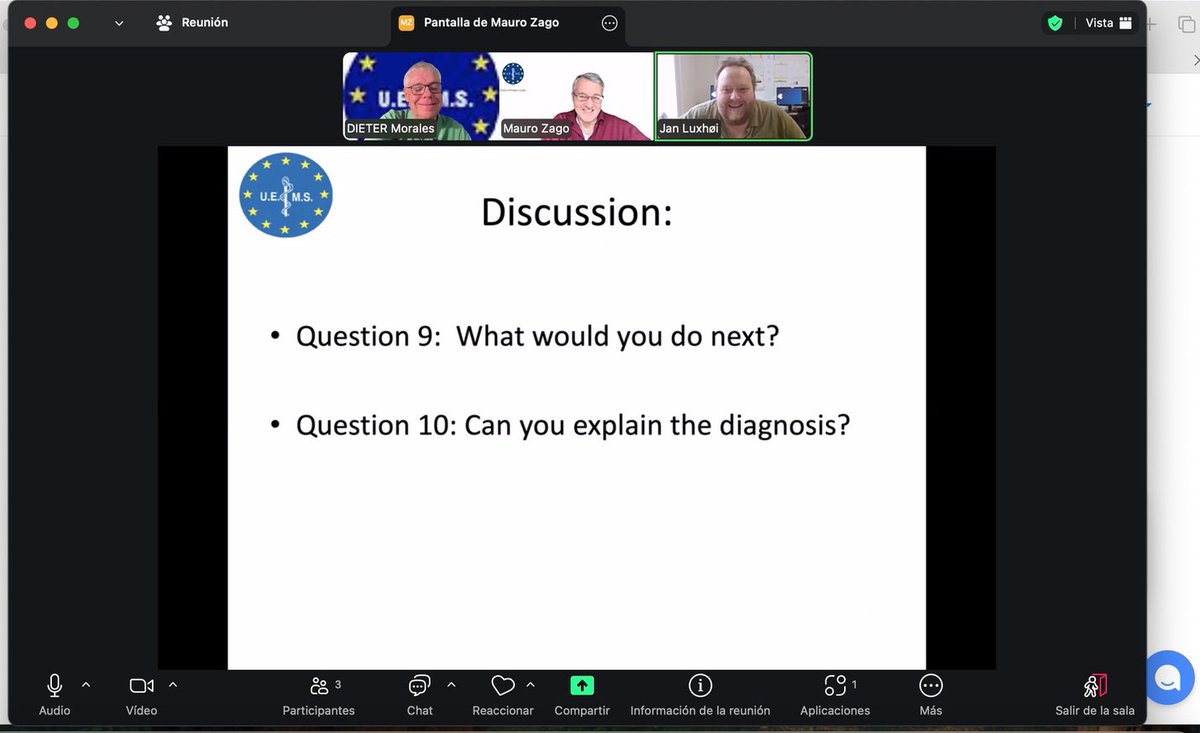Click the U.E.M.S. logo on slide

[286, 195]
